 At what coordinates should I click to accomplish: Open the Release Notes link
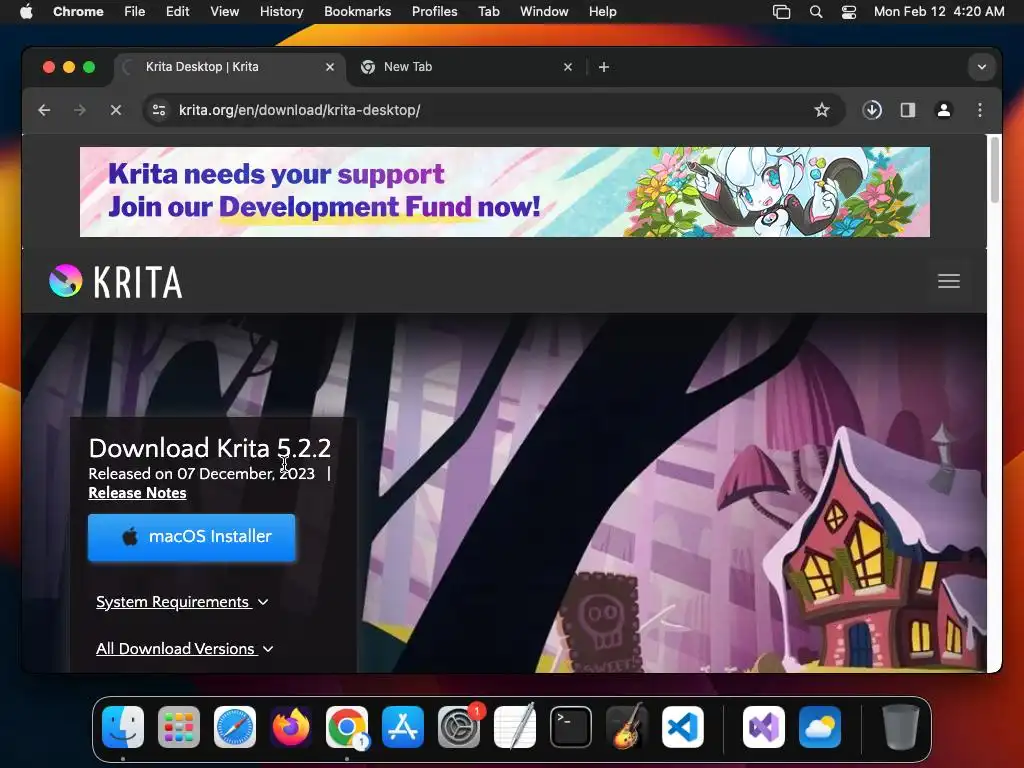[137, 493]
